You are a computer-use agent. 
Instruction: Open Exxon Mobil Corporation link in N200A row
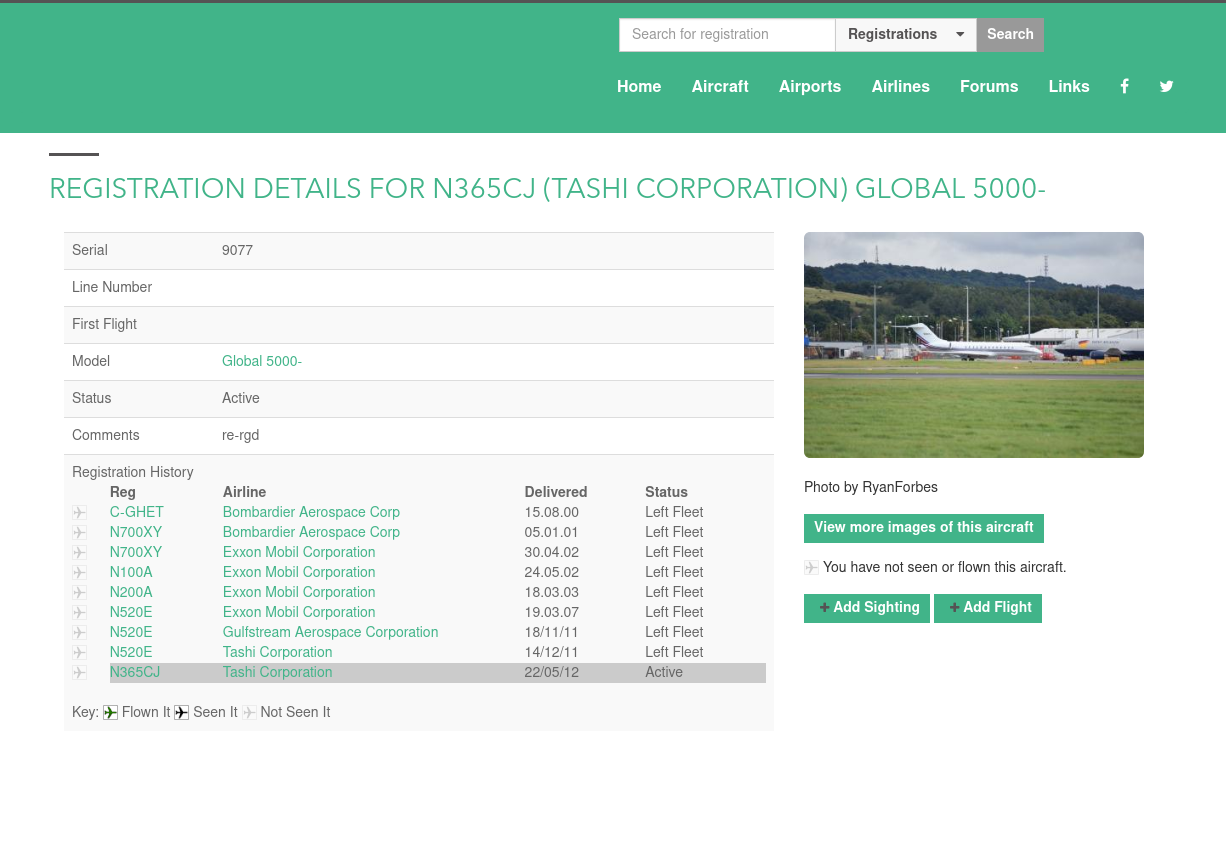click(299, 592)
